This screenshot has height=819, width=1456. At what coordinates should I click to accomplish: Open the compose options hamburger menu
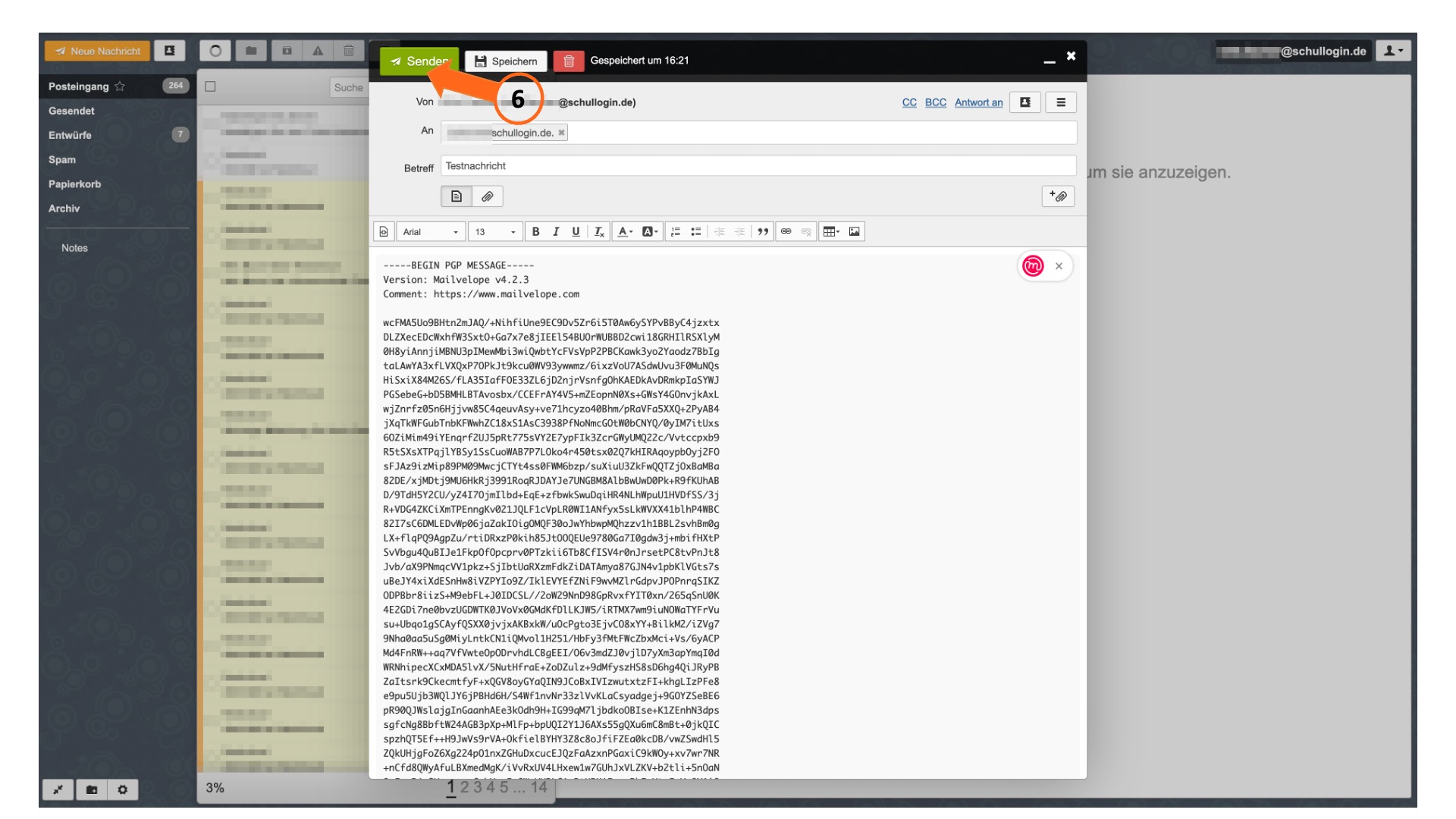pyautogui.click(x=1061, y=102)
